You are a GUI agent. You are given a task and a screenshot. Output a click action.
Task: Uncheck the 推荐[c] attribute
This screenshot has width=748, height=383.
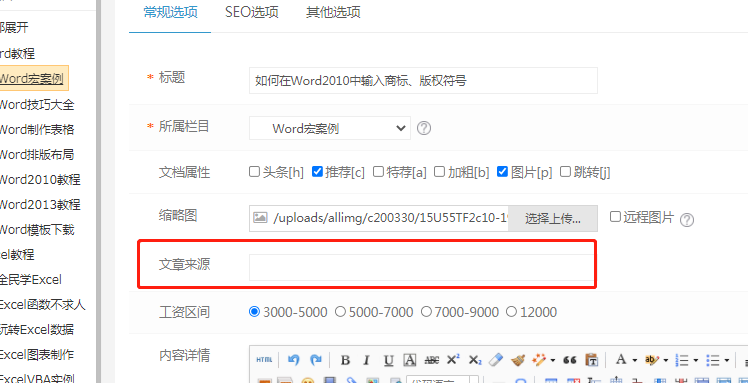click(x=317, y=171)
